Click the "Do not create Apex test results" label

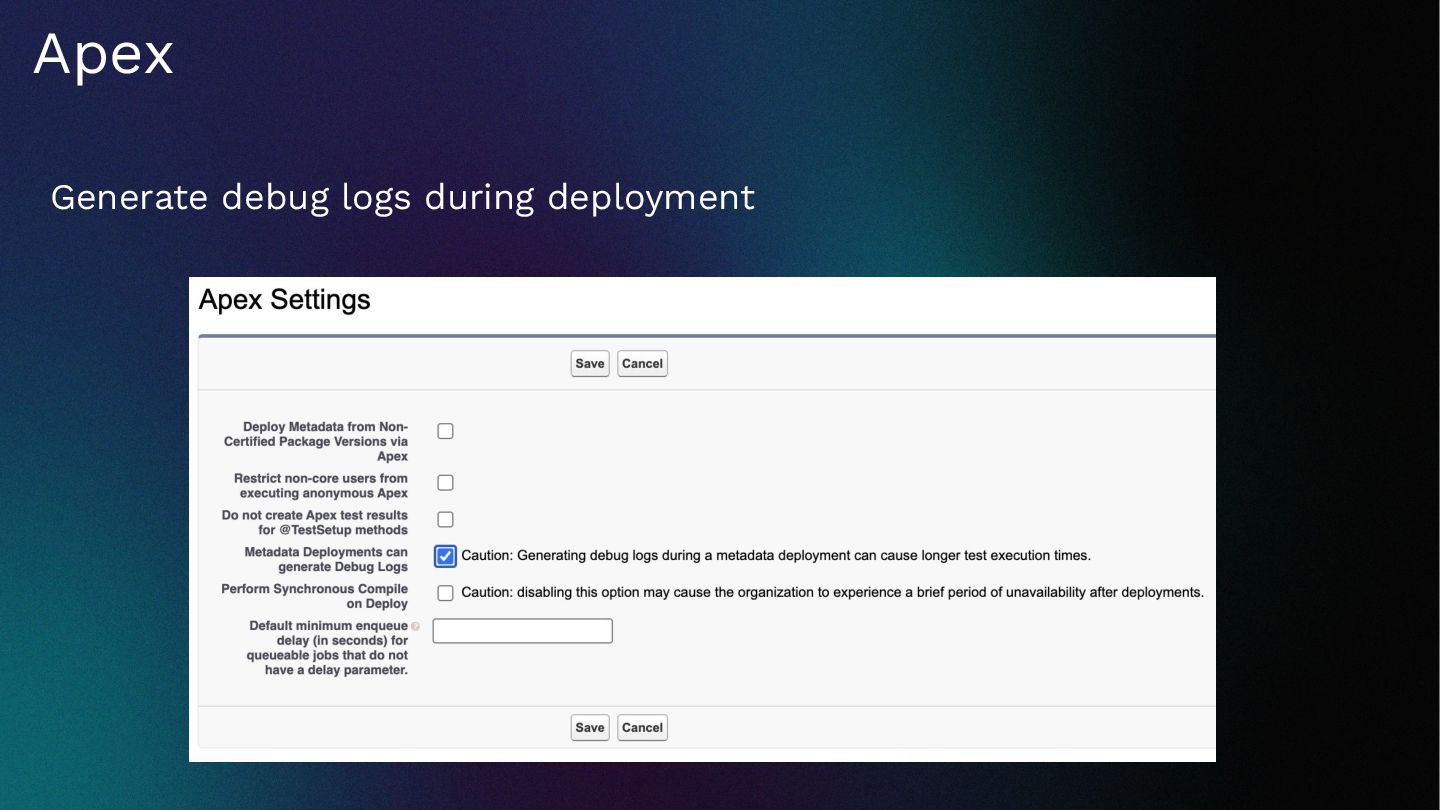315,522
